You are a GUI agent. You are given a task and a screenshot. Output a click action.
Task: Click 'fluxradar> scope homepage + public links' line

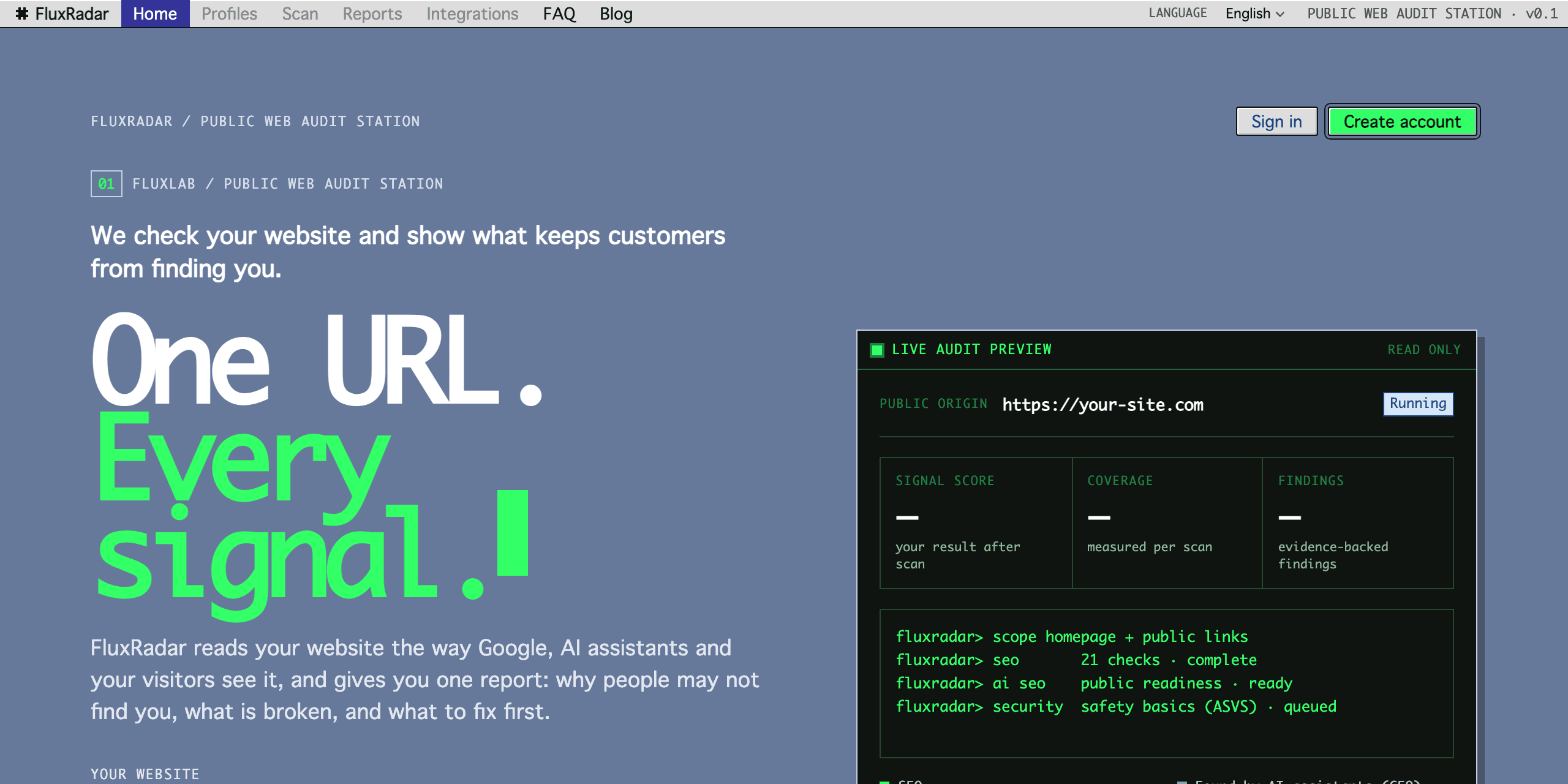point(1071,637)
